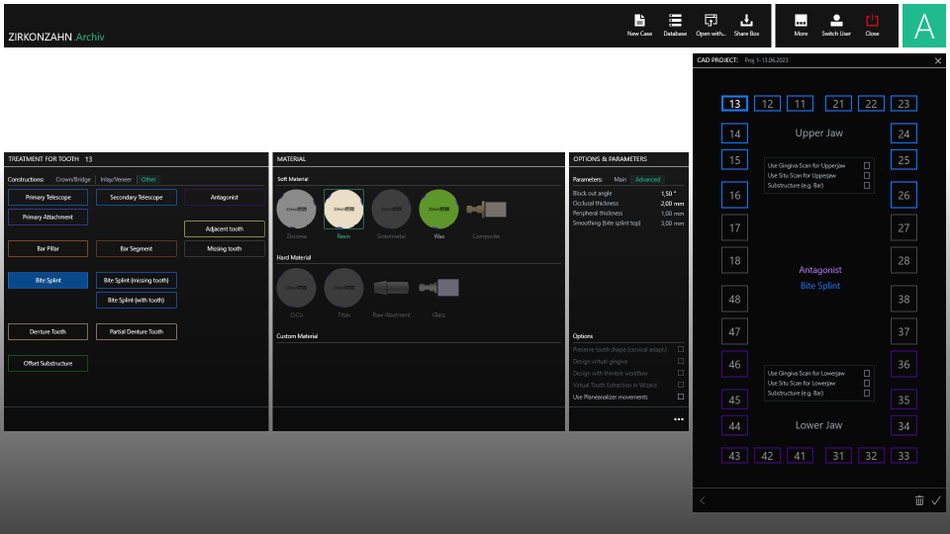Switch to the Advanced parameters tab
The image size is (950, 534).
tap(647, 179)
